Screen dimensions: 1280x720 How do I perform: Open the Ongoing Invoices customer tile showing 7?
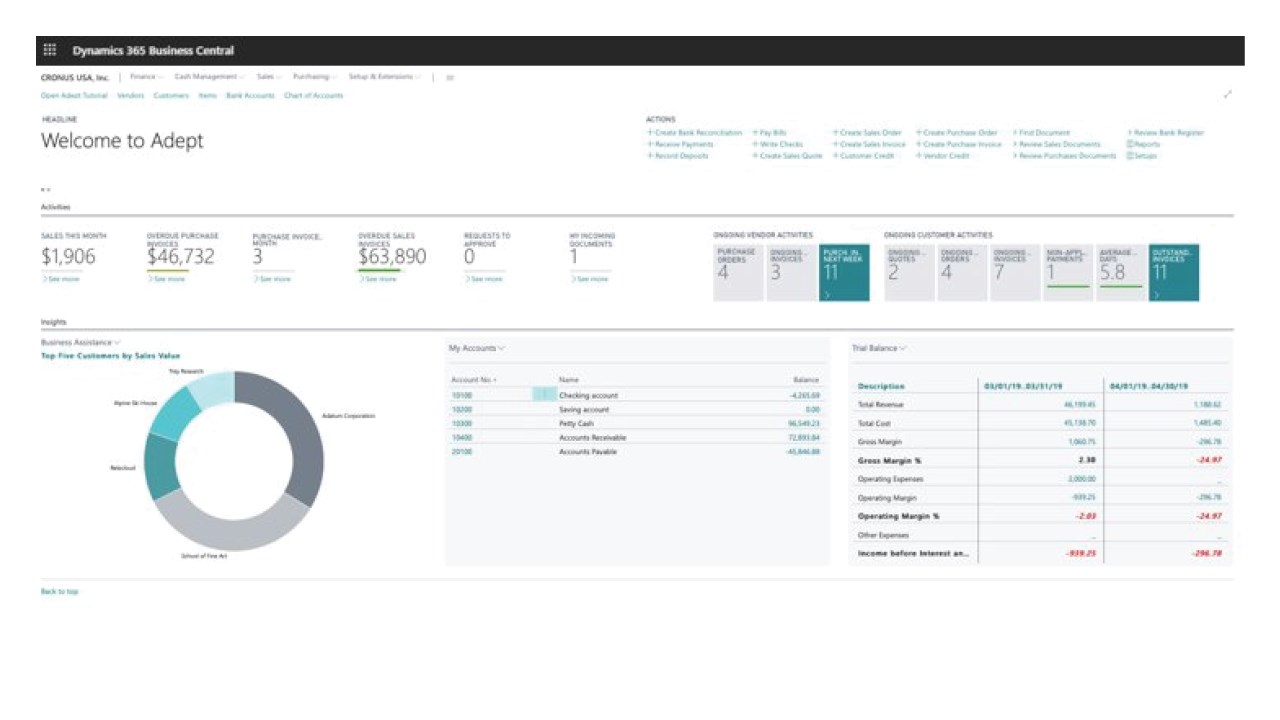click(1015, 272)
